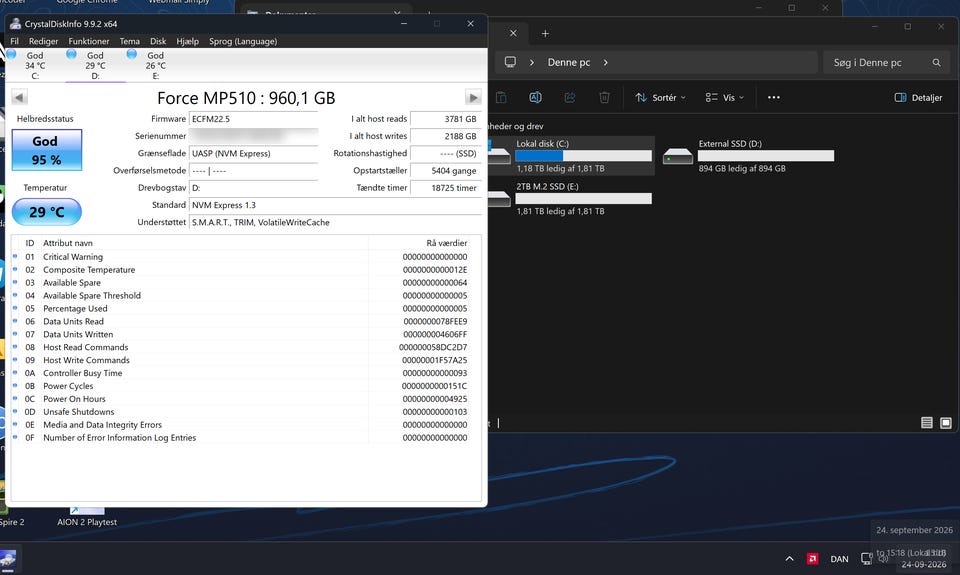
Task: Click the Grænseflade field UASP (NVM Express)
Action: click(253, 153)
